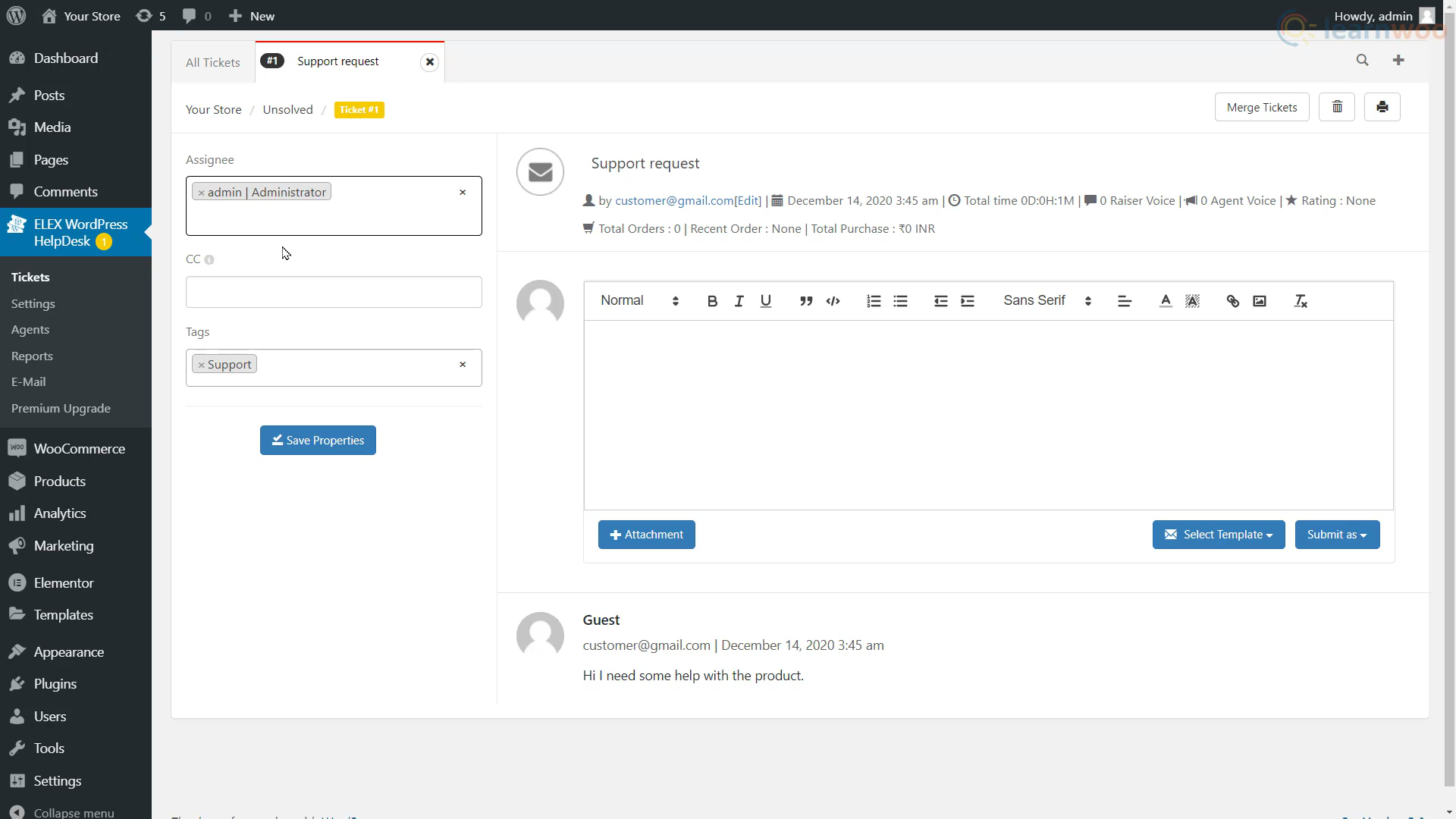Increase indent in editor
Image resolution: width=1456 pixels, height=819 pixels.
pyautogui.click(x=968, y=301)
